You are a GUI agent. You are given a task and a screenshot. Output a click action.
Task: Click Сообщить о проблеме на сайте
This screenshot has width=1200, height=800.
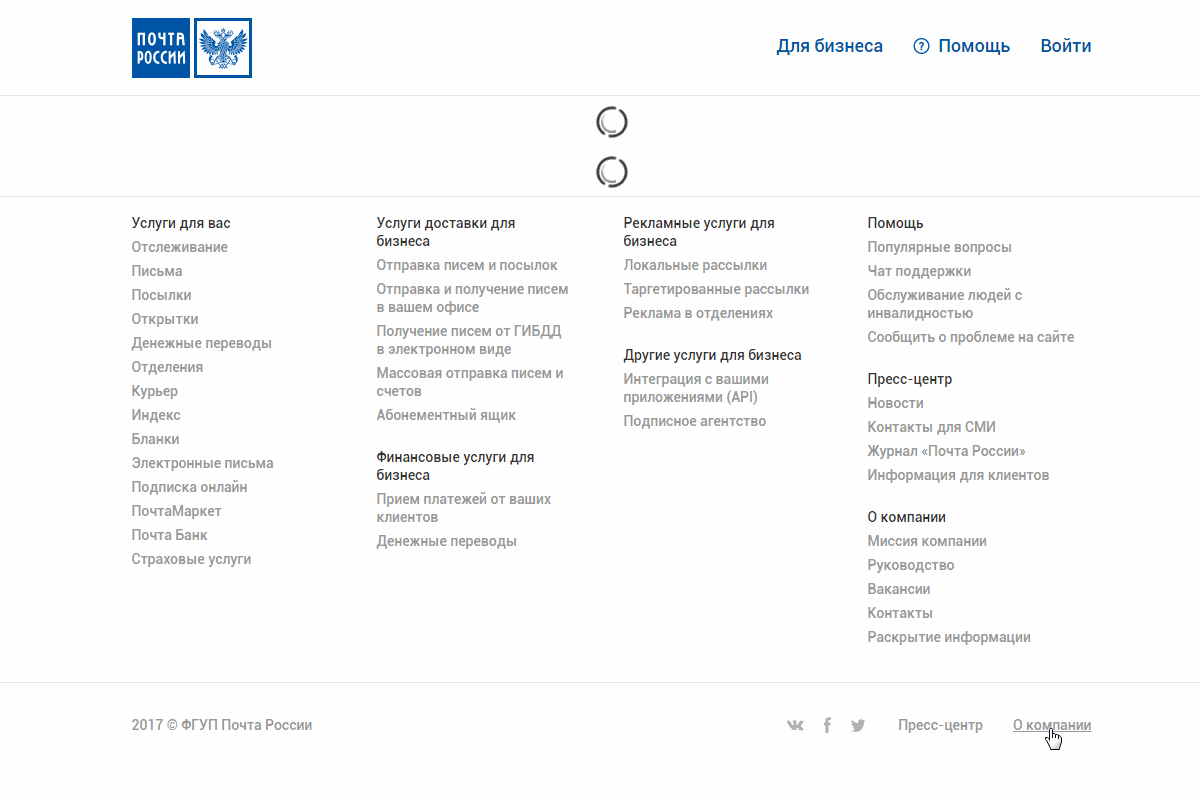[x=971, y=337]
